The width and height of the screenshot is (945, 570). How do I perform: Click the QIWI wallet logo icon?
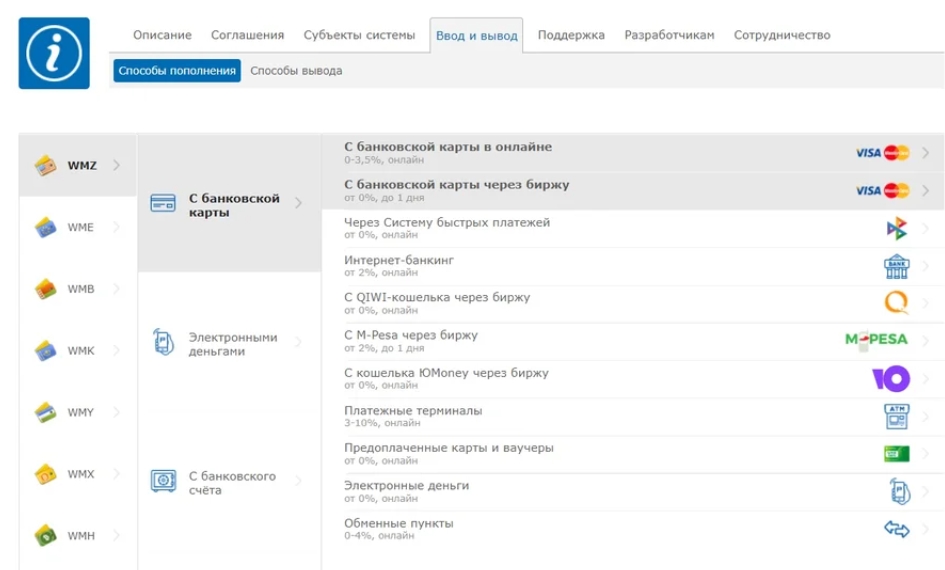coord(896,302)
